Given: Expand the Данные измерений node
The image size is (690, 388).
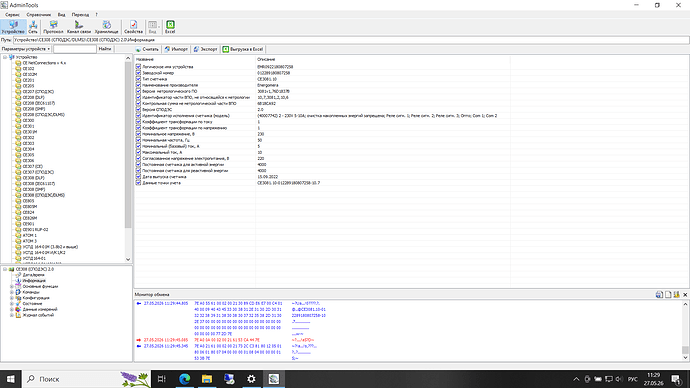Looking at the screenshot, I should coord(12,309).
